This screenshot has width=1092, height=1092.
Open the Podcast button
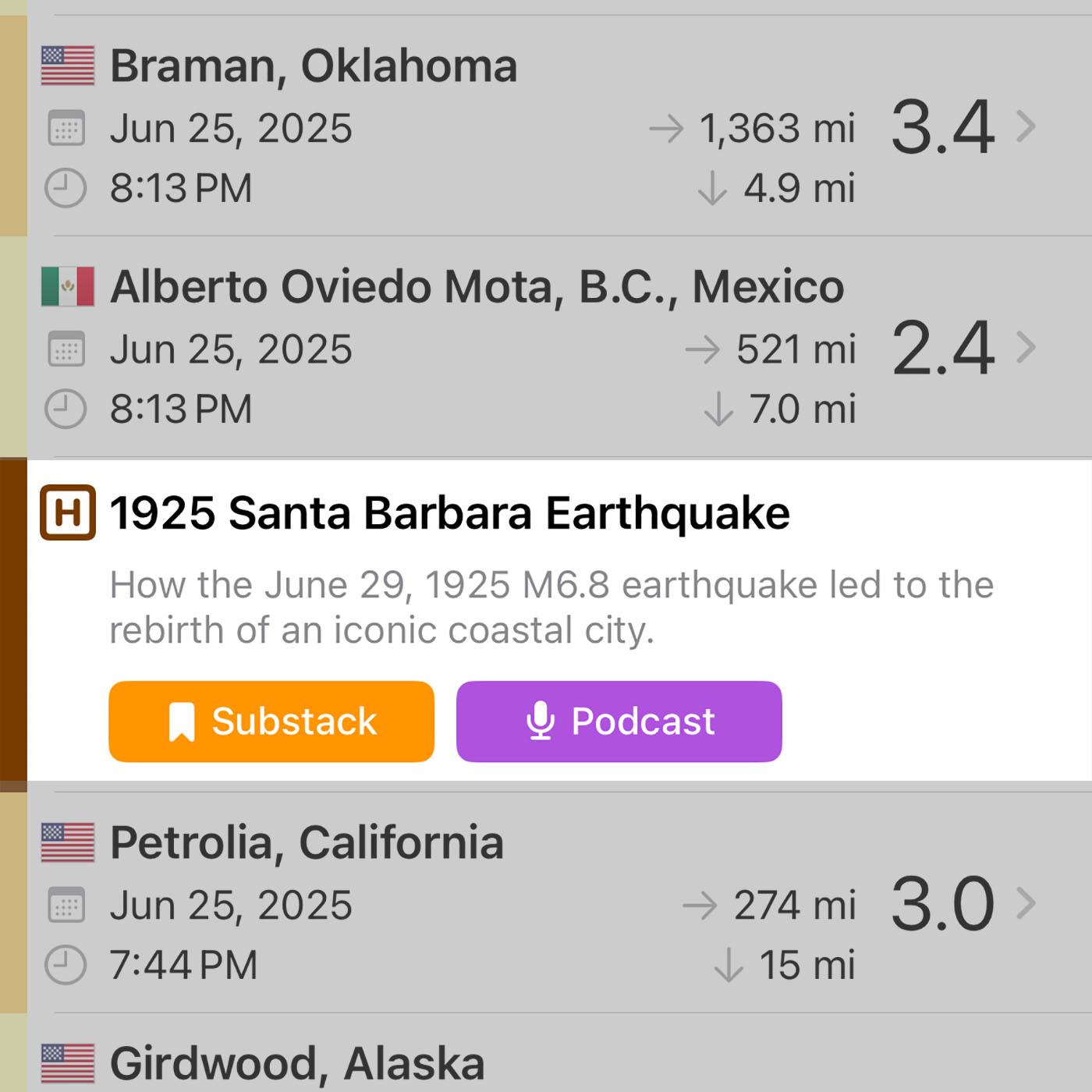[619, 721]
